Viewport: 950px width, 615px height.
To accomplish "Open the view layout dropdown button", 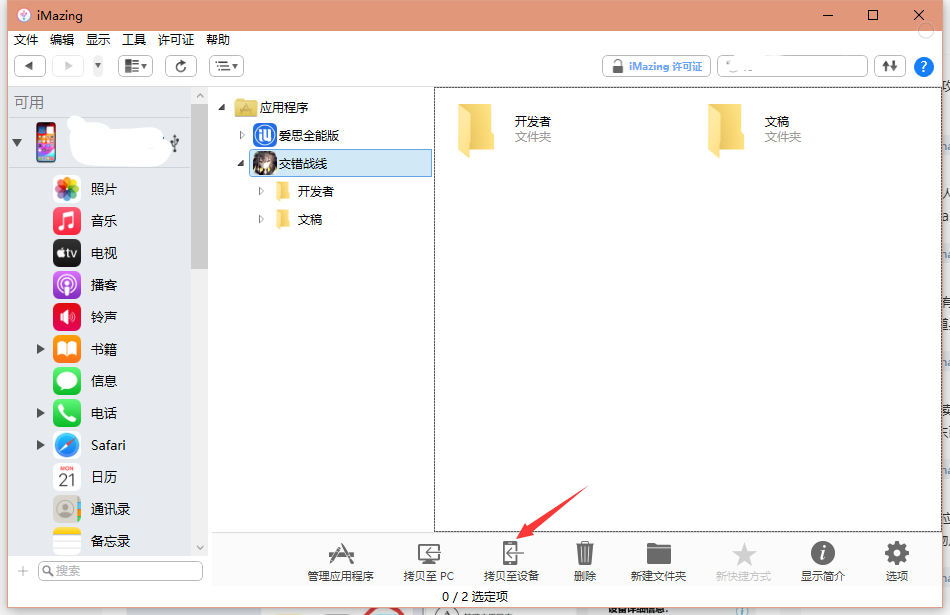I will click(135, 66).
